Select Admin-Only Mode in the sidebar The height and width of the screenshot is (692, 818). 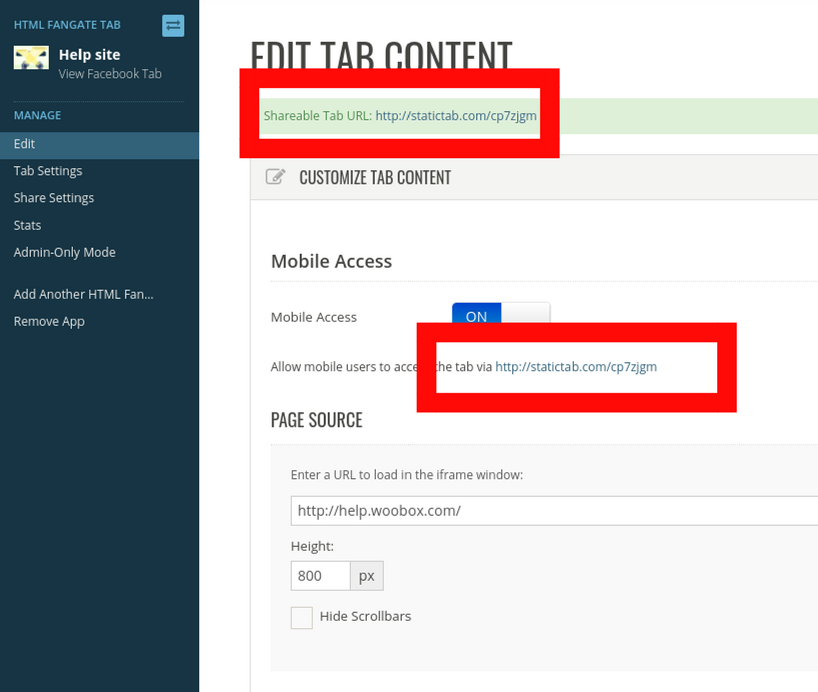click(64, 252)
